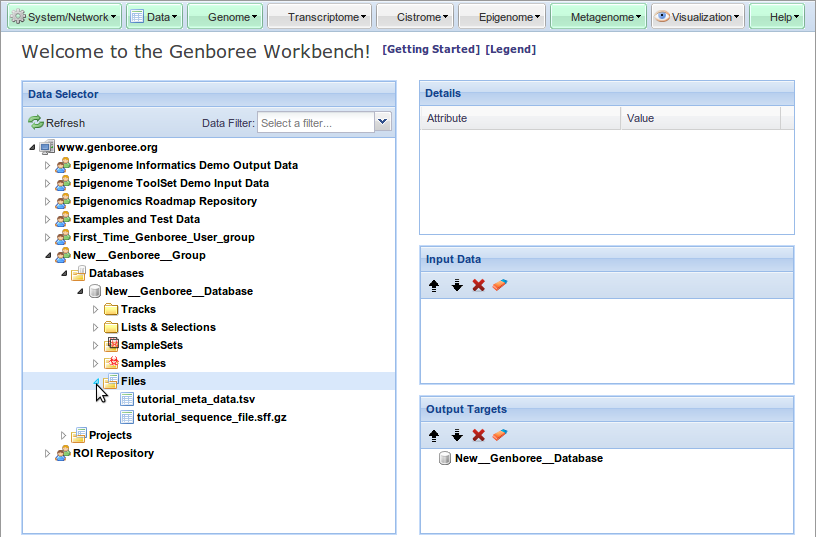Expand the Projects tree node
Screen dimensions: 816x537
64,436
